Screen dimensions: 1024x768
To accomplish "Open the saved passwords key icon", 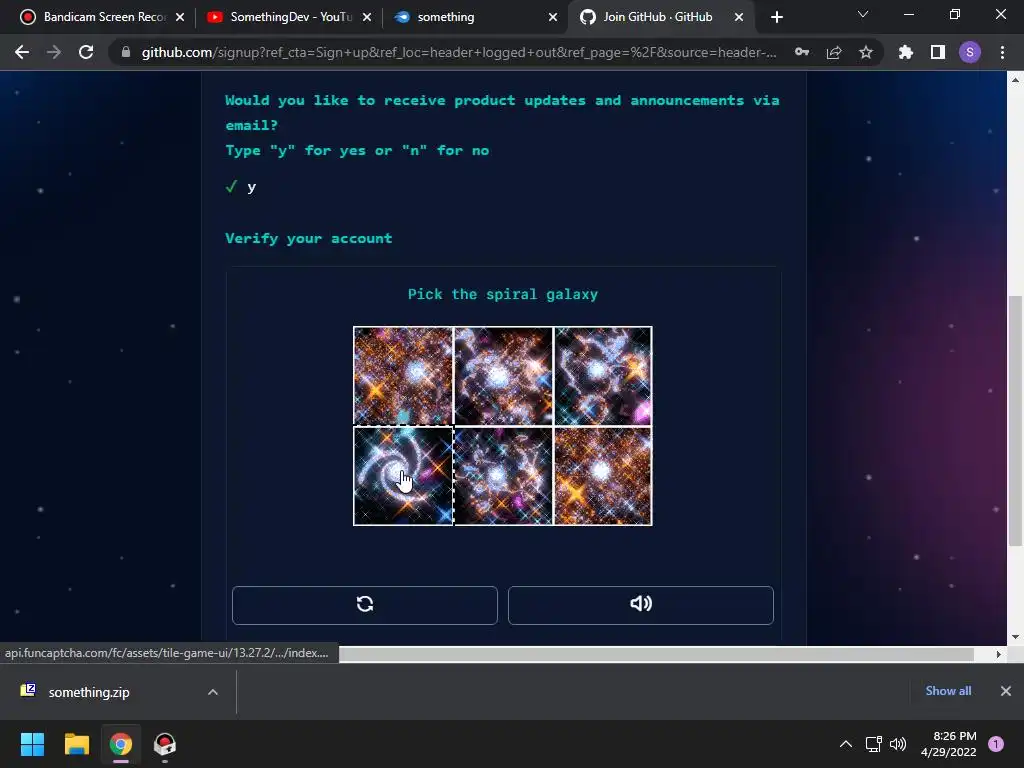I will click(x=801, y=52).
